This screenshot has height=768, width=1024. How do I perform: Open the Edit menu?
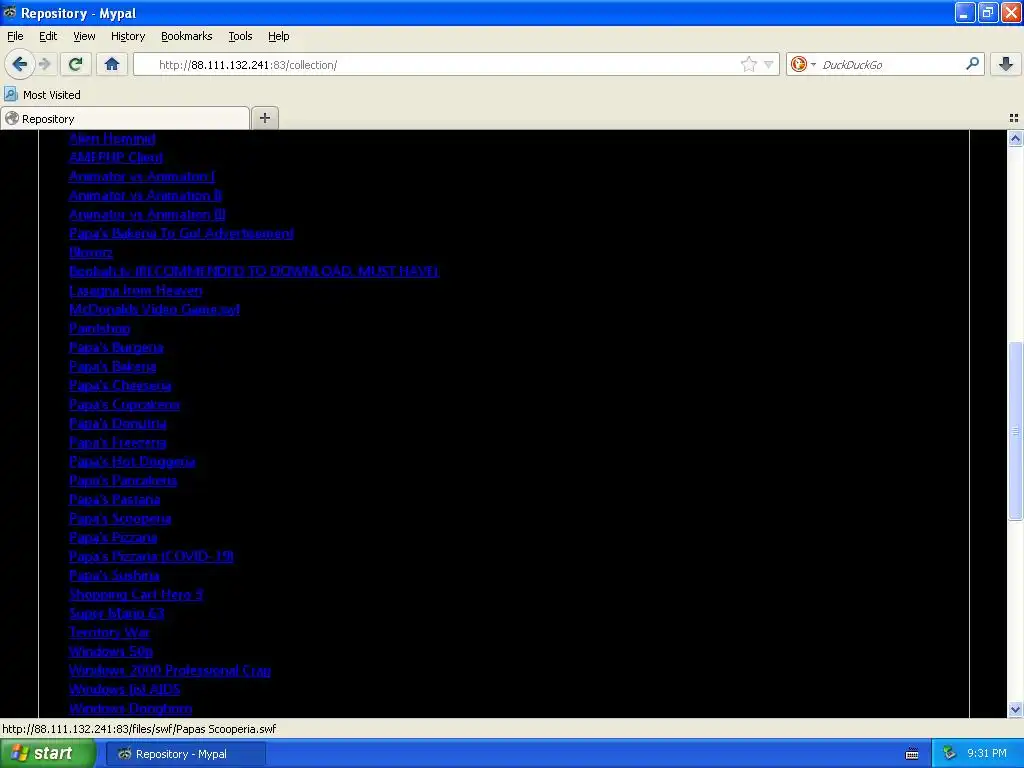tap(48, 36)
